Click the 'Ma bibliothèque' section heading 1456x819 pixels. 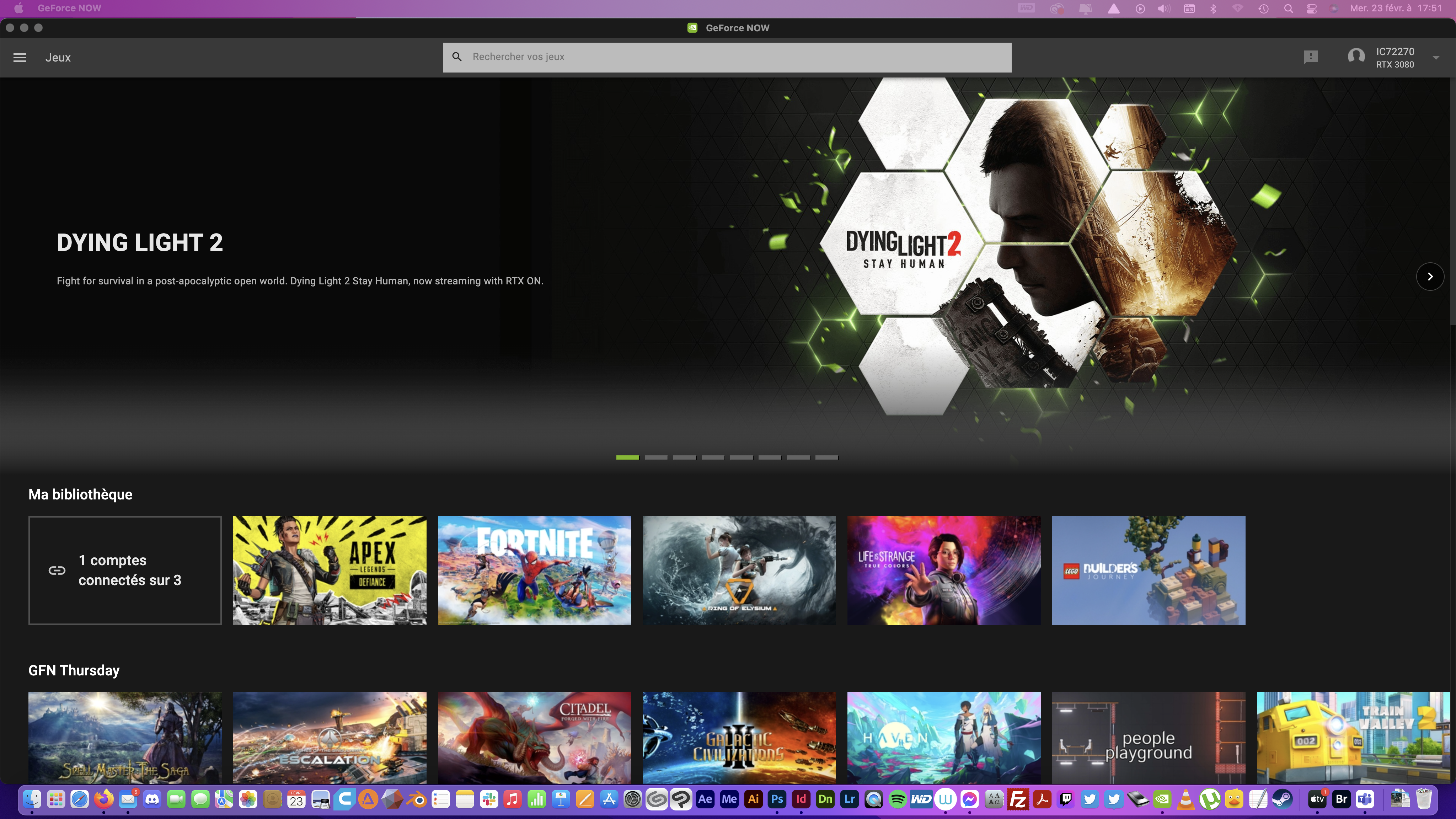coord(80,494)
